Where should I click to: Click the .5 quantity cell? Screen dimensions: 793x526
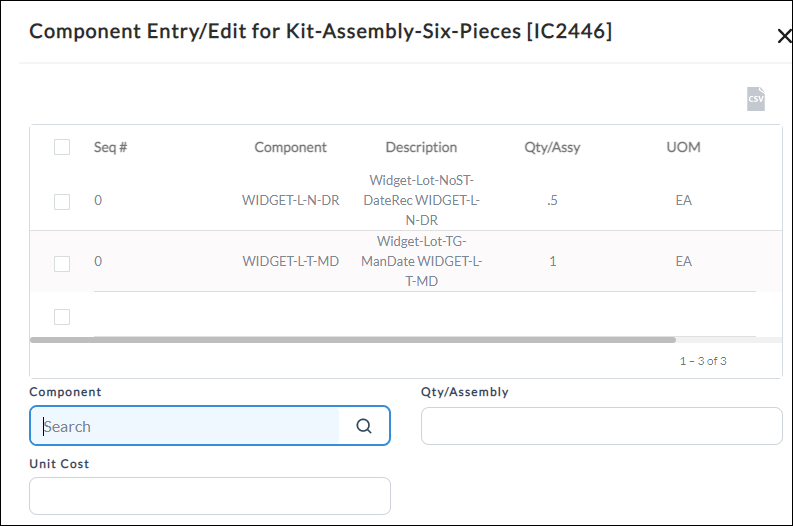click(x=552, y=200)
